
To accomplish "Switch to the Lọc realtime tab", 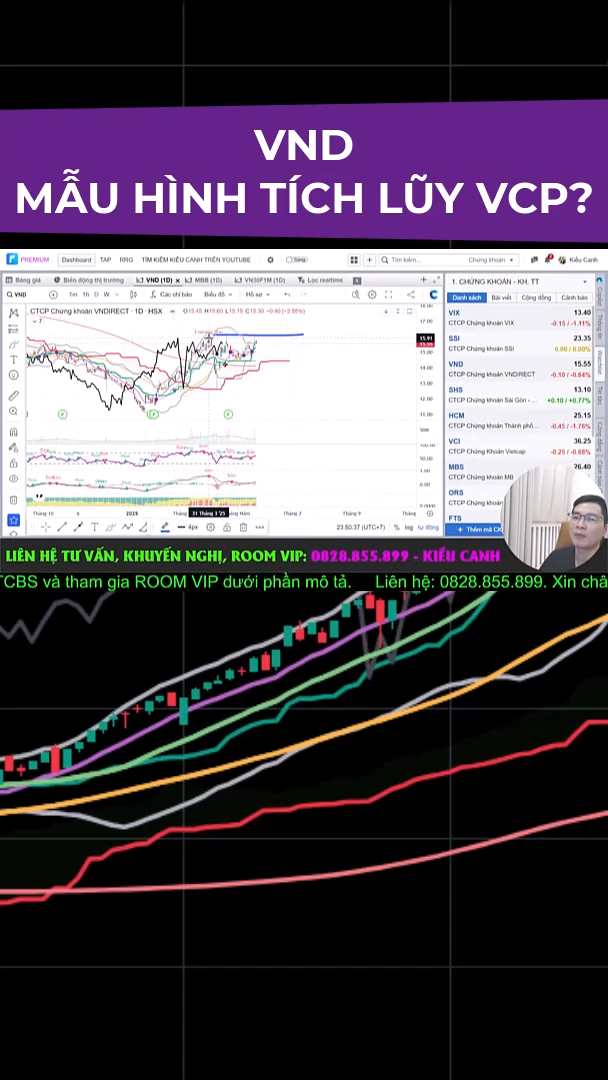I will tap(321, 280).
